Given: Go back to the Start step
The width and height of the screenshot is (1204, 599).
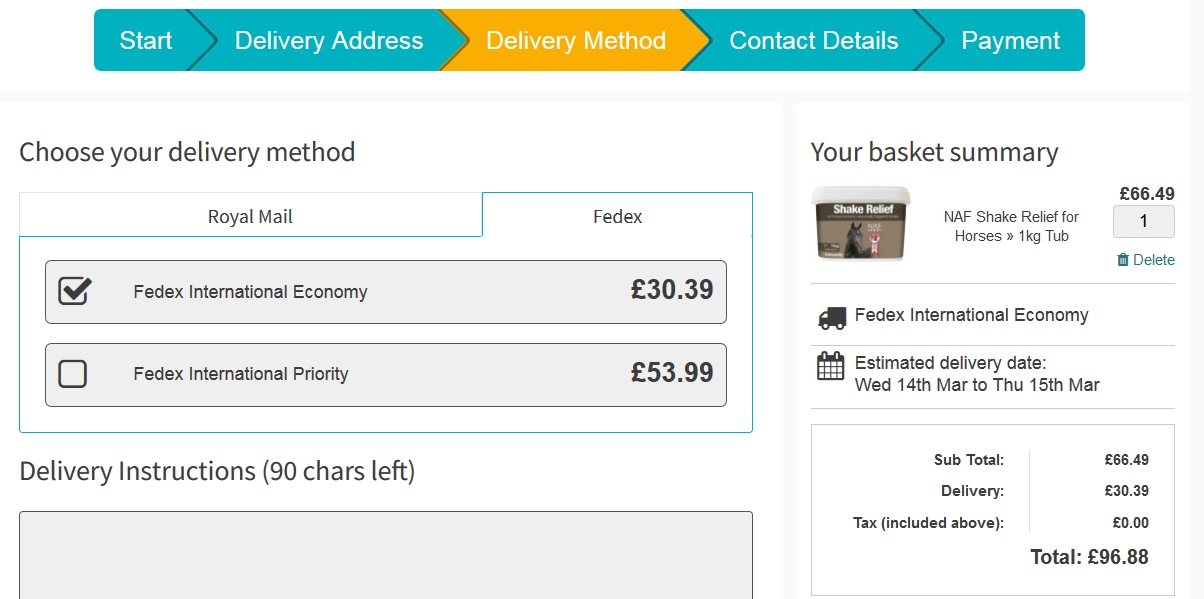Looking at the screenshot, I should coord(146,41).
